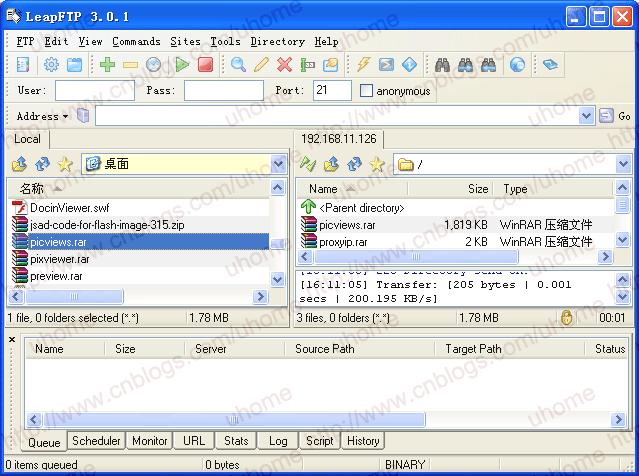Switch to the Scheduler tab
The image size is (639, 476).
tap(96, 441)
